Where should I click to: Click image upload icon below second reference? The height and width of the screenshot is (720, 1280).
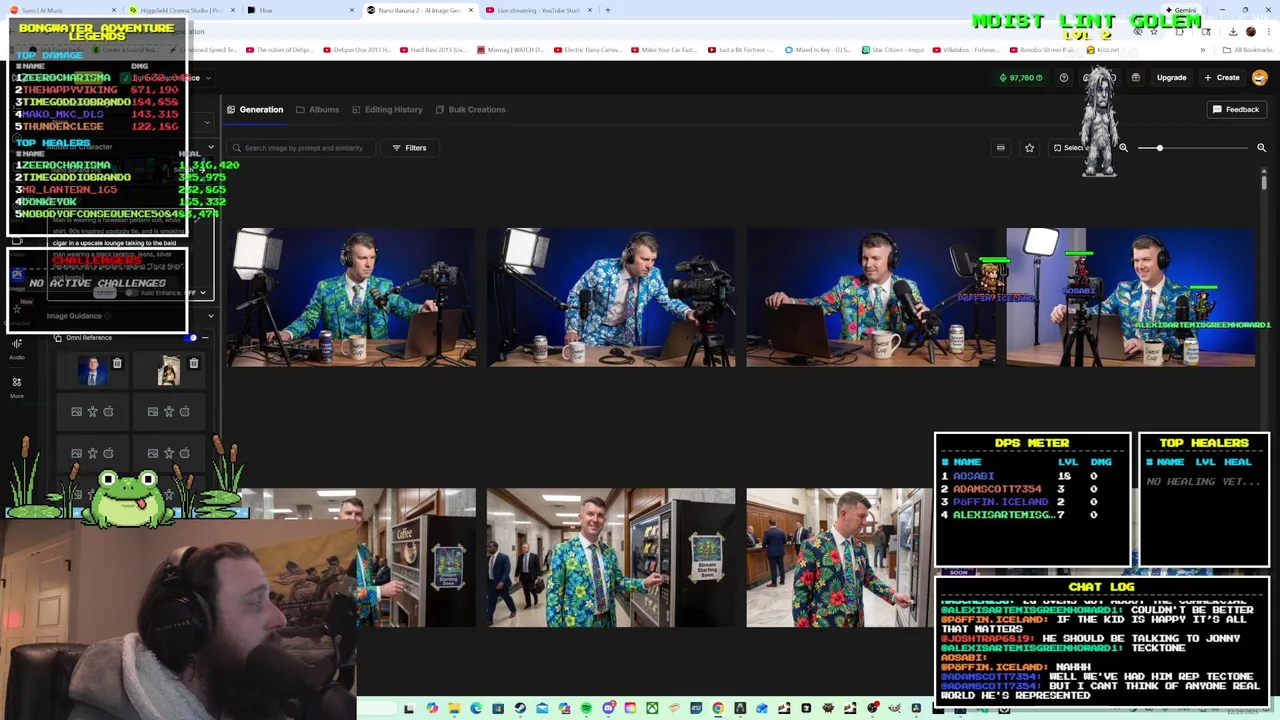click(152, 411)
